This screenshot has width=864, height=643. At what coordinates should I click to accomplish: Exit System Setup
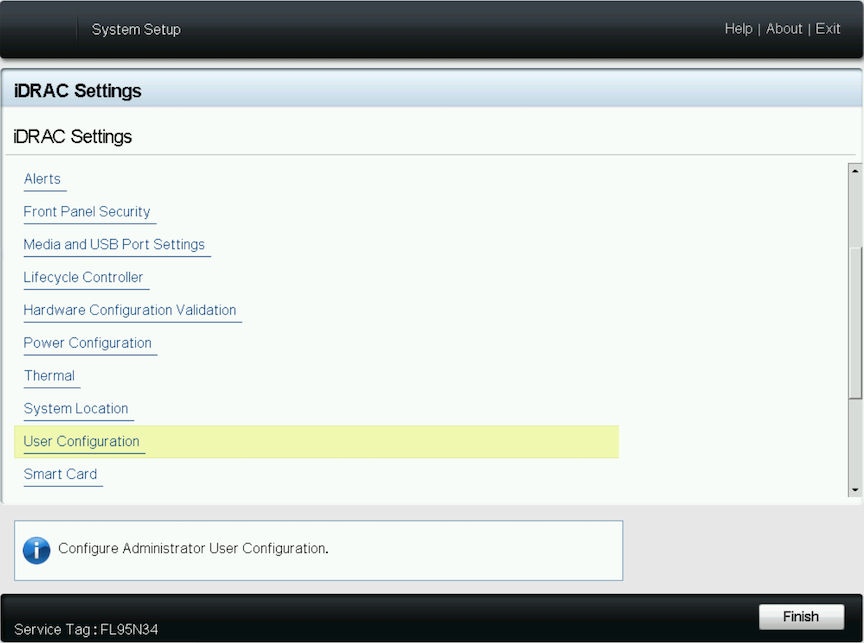[x=828, y=29]
